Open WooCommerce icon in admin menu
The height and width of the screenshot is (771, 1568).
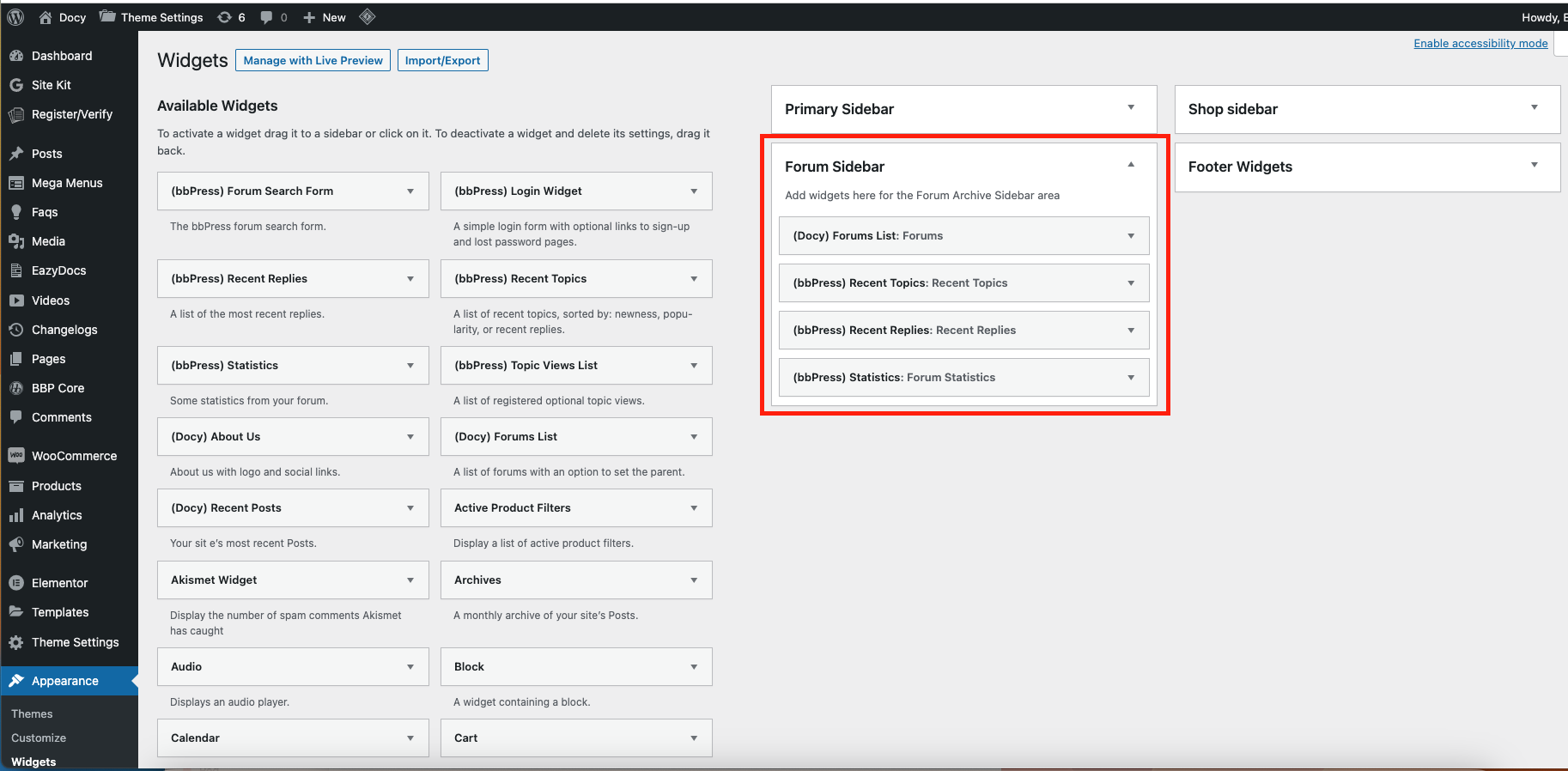point(16,456)
